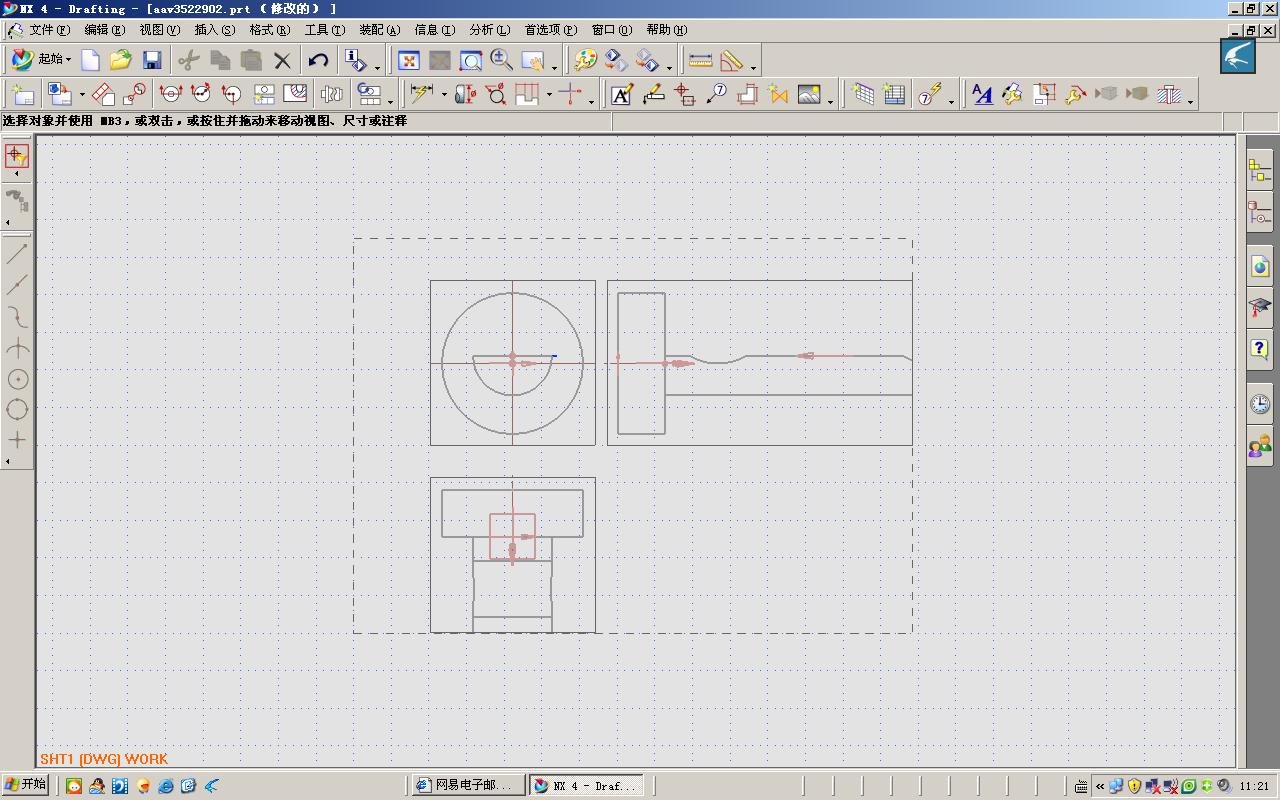Click the NX 4 - Draf taskbar button
Screen dimensions: 1280x800
[586, 786]
